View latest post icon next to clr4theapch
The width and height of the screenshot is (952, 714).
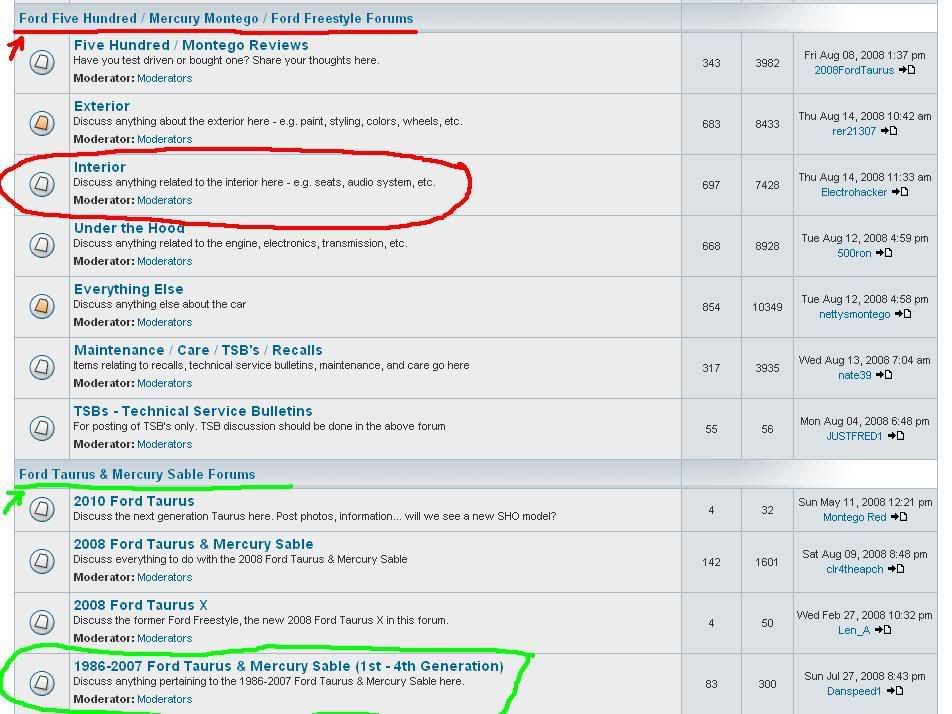(896, 569)
